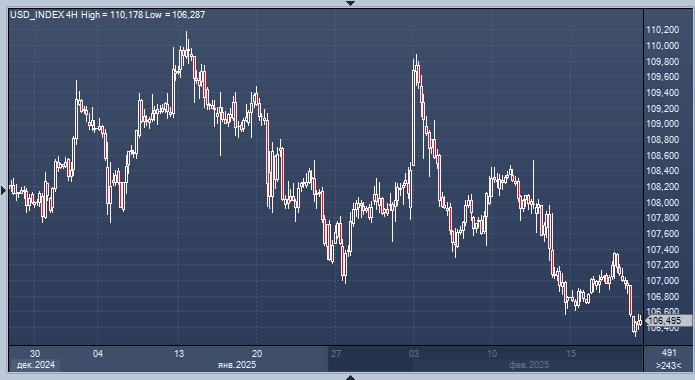Click the 108,000 price axis level
The width and height of the screenshot is (695, 380).
[663, 203]
